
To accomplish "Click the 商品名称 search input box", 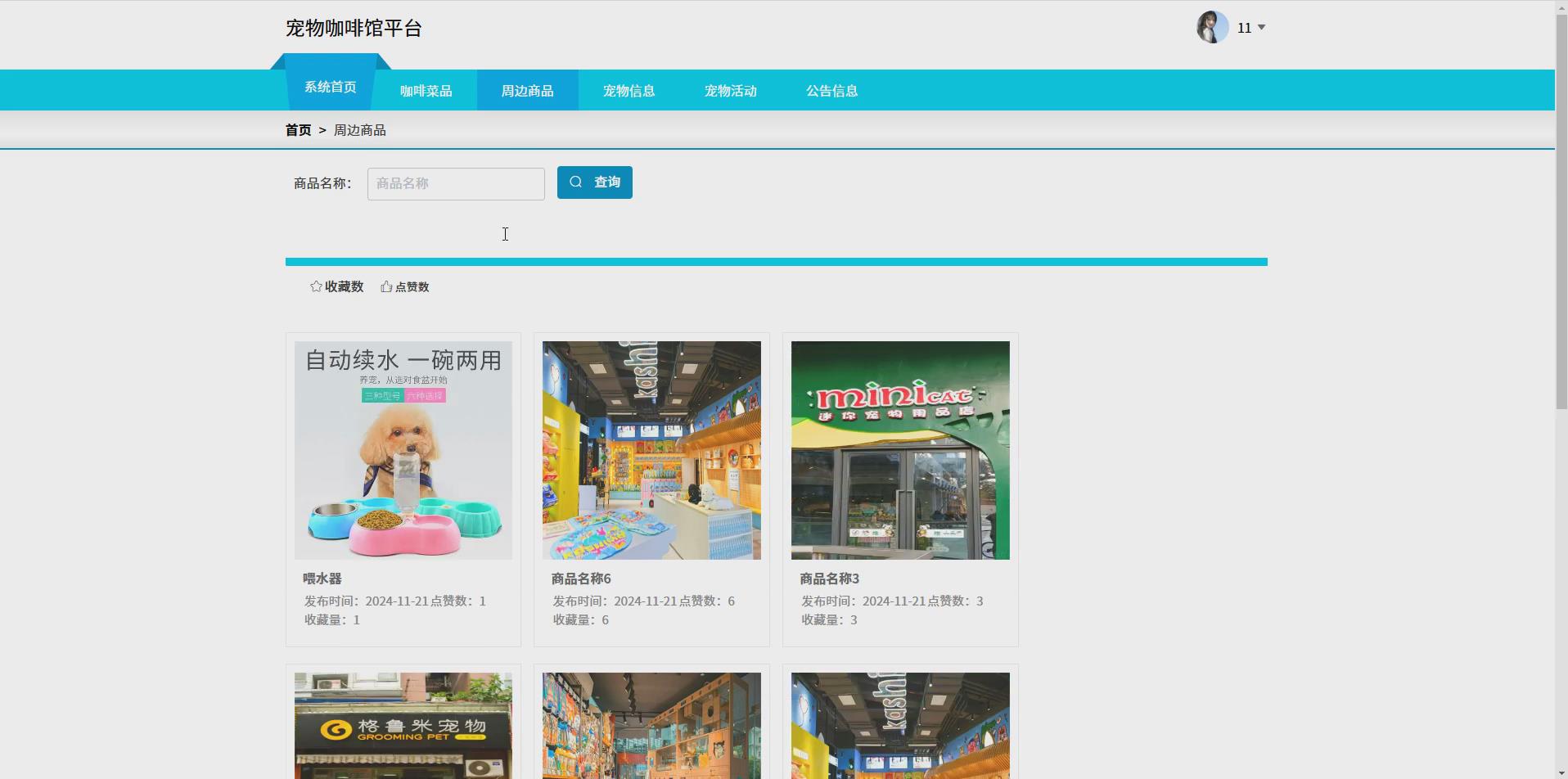I will [x=455, y=183].
